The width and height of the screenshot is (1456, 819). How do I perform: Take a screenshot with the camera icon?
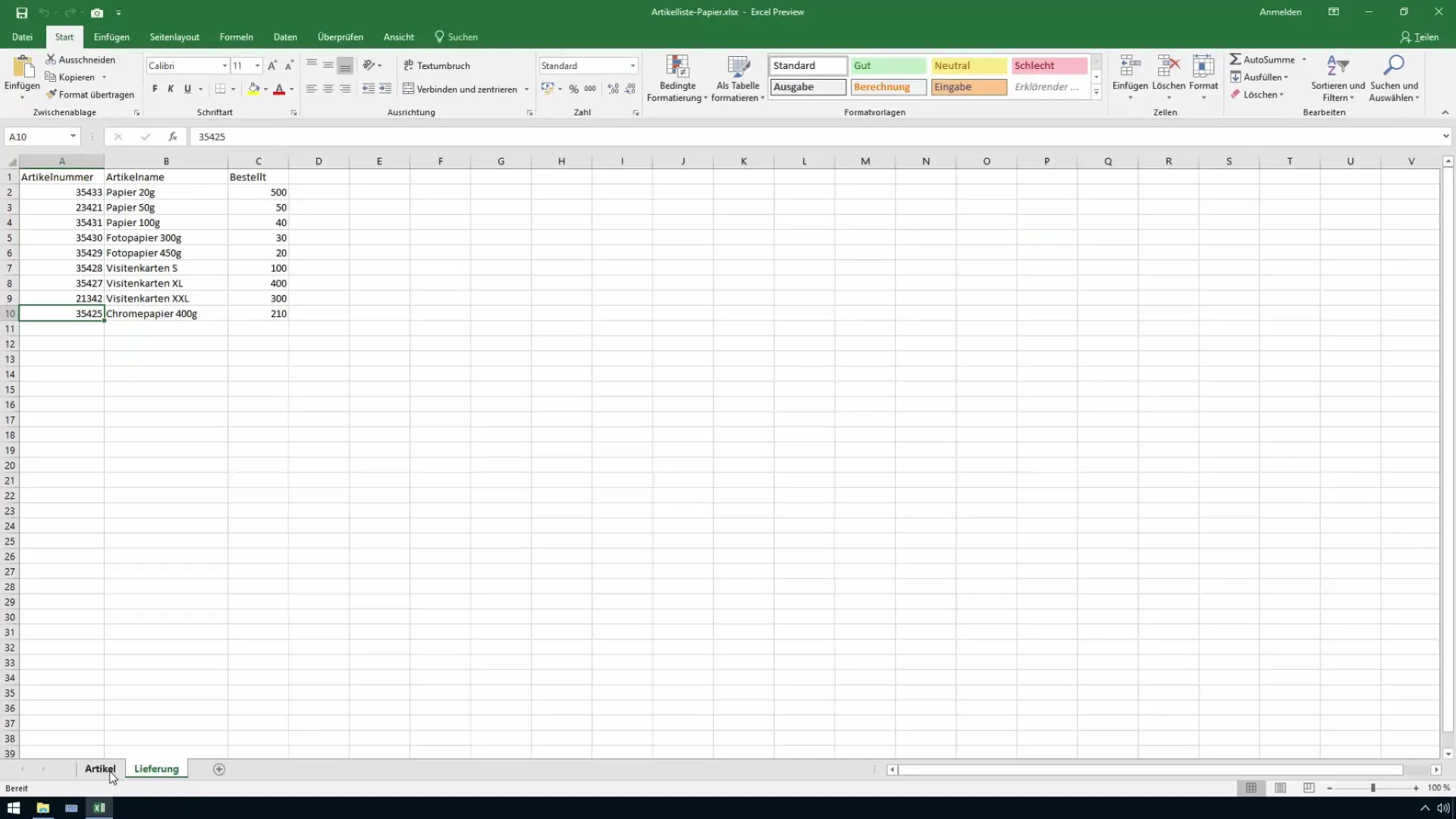pos(97,13)
